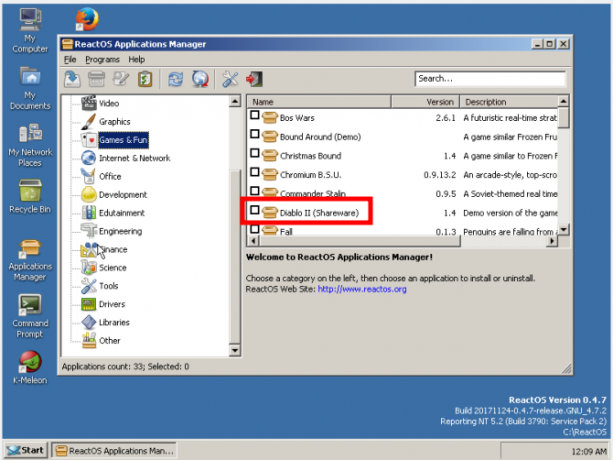Click the checklist select-all toolbar icon
Image resolution: width=613 pixels, height=460 pixels.
(x=145, y=79)
